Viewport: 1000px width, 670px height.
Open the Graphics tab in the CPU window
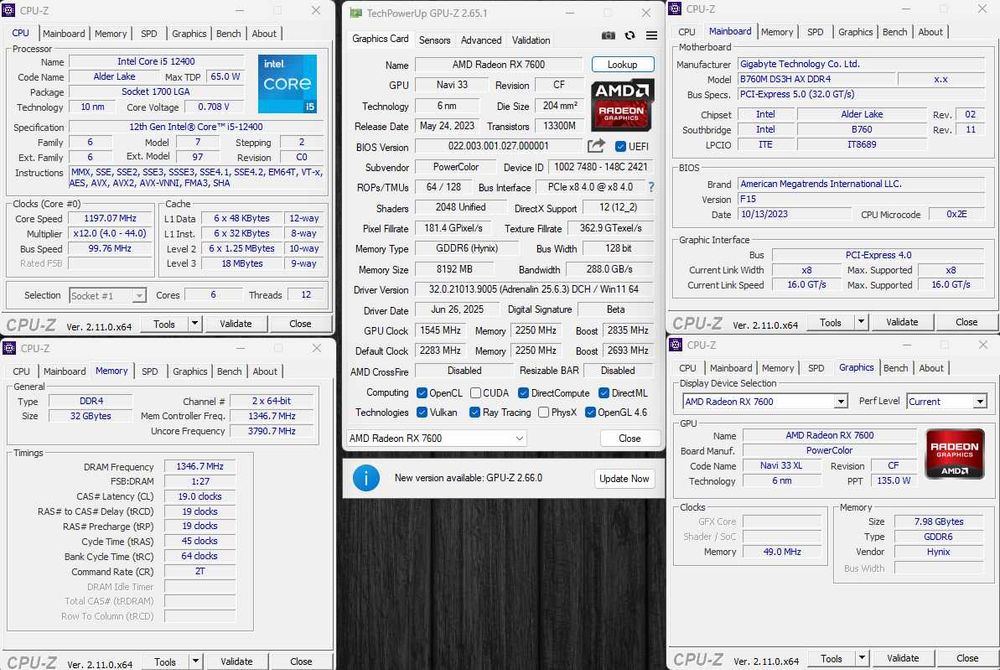(x=189, y=33)
